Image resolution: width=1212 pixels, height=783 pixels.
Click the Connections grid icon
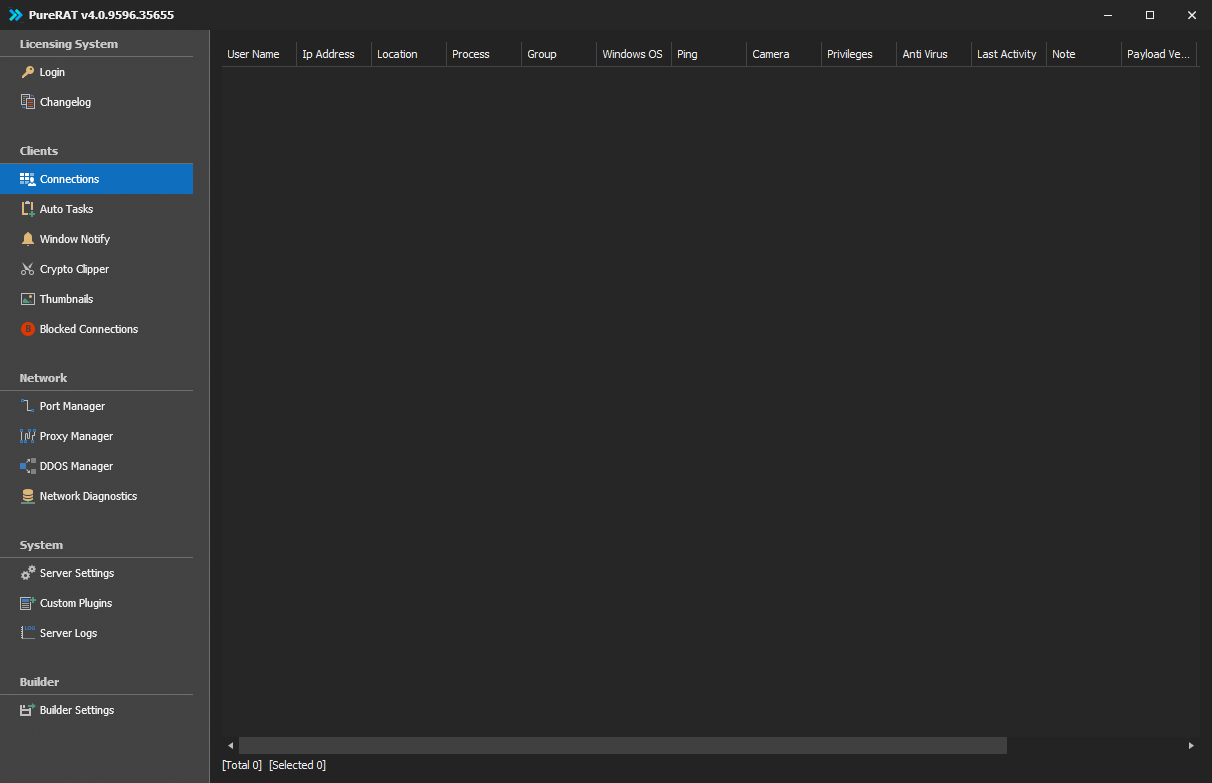[x=28, y=179]
